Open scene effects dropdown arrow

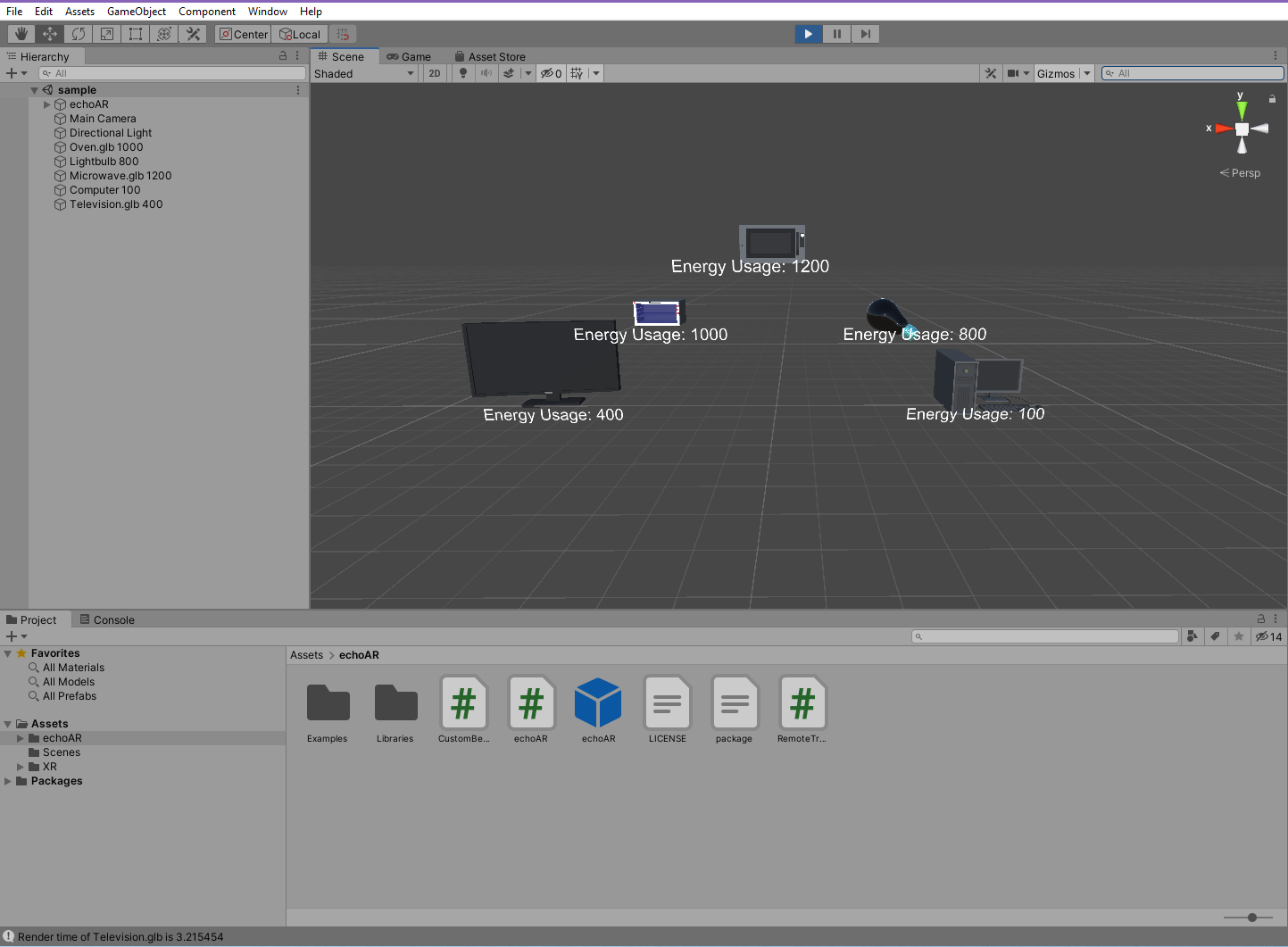click(x=528, y=73)
